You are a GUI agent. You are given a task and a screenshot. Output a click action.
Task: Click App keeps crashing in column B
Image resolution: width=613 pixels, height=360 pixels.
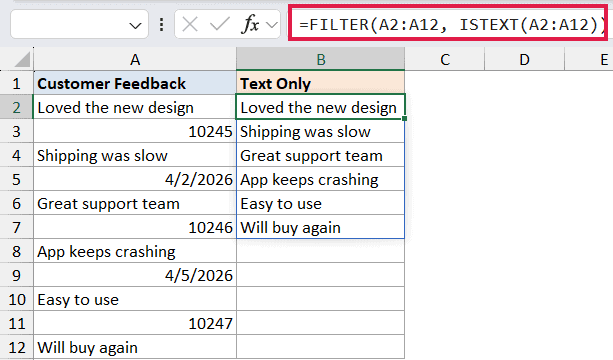point(321,179)
